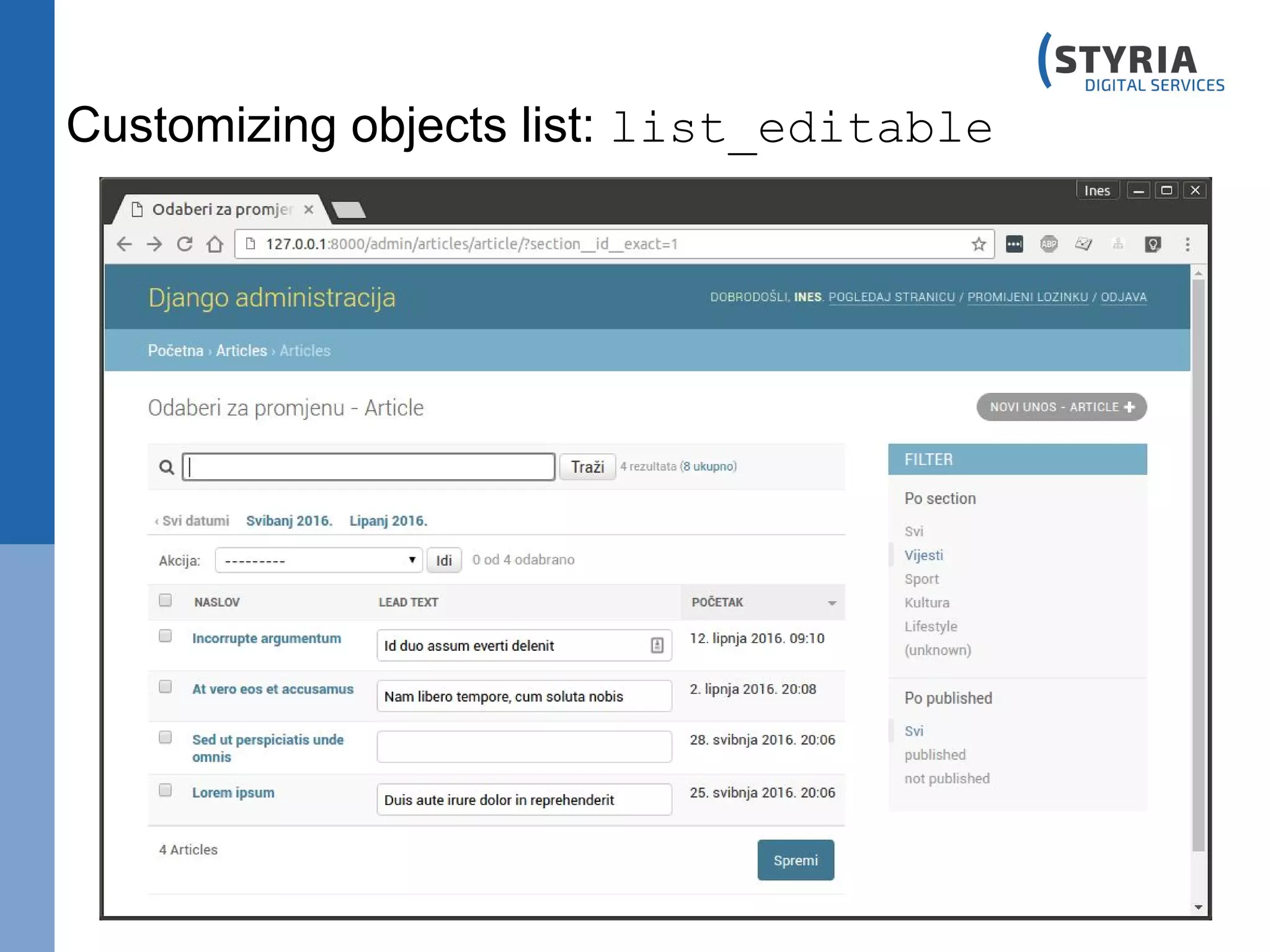Check the 'Sed ut perspiciatis unde omnis' row
1270x952 pixels.
coord(165,737)
